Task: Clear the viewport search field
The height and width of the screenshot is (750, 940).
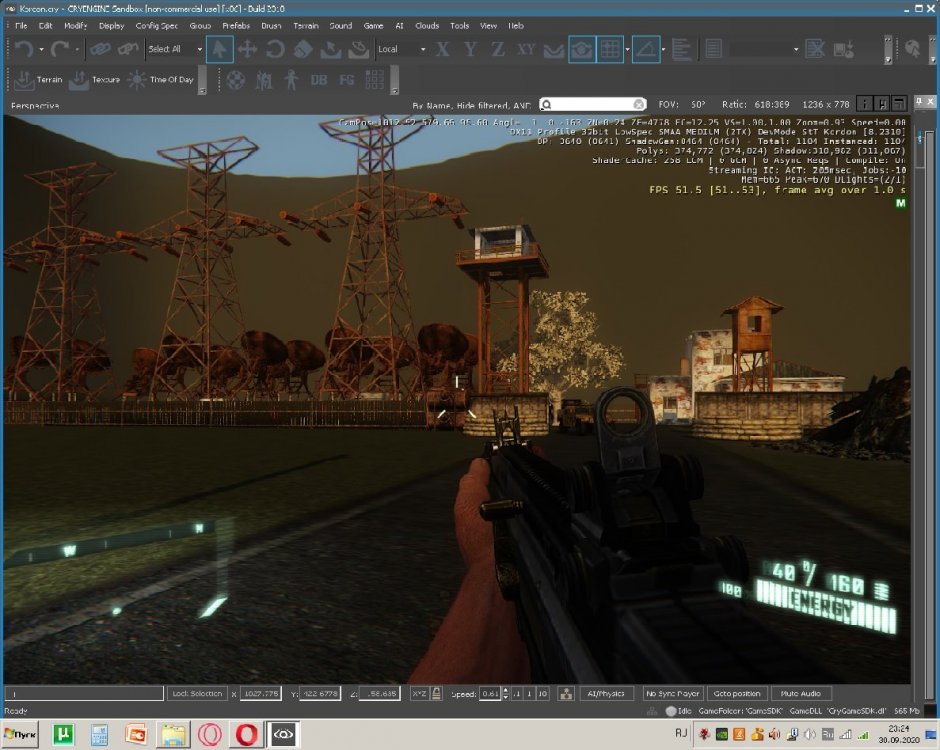Action: point(638,104)
